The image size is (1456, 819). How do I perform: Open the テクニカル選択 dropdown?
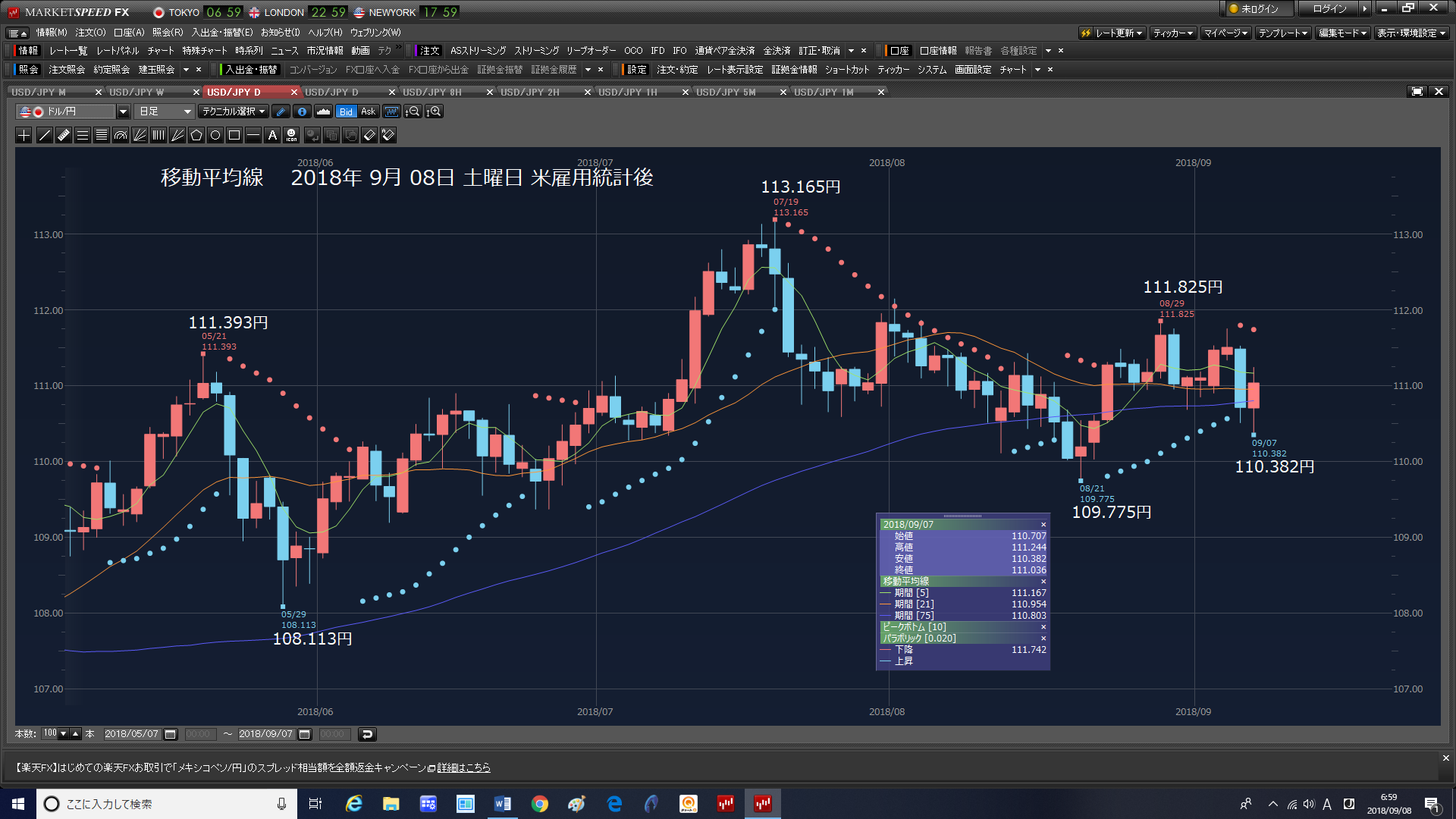click(234, 111)
